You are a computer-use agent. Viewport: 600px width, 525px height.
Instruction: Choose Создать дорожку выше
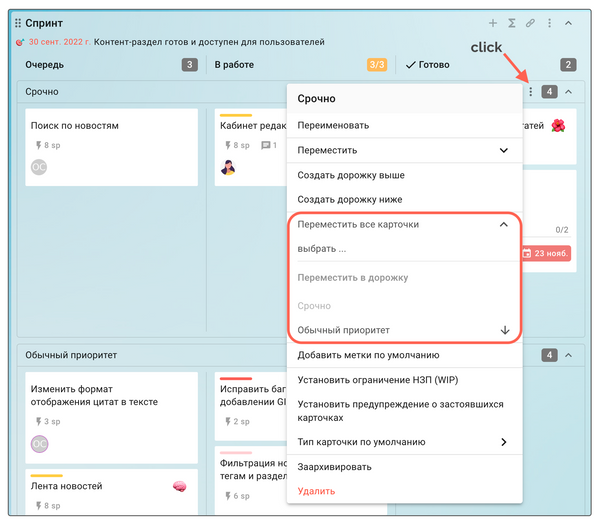404,175
